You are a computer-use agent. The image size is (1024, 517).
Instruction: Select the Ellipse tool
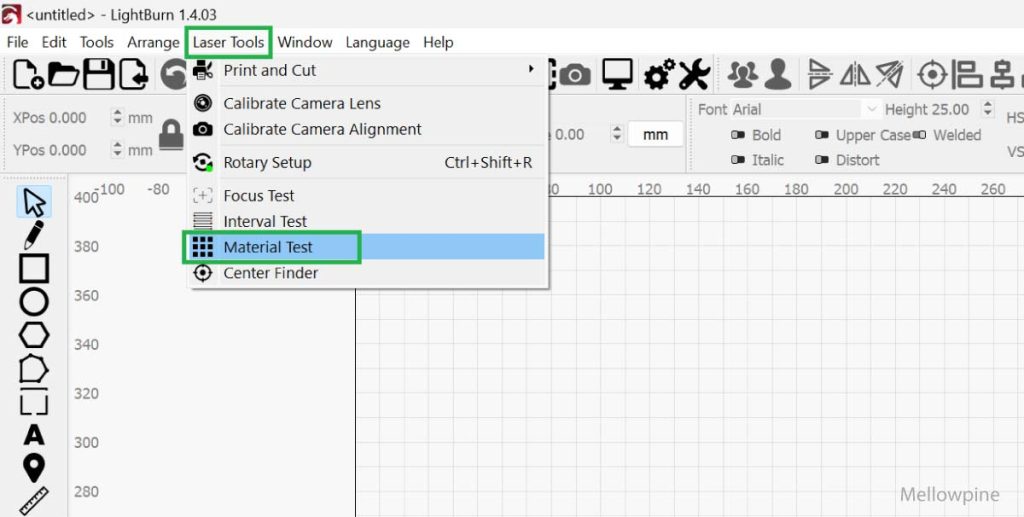[34, 302]
